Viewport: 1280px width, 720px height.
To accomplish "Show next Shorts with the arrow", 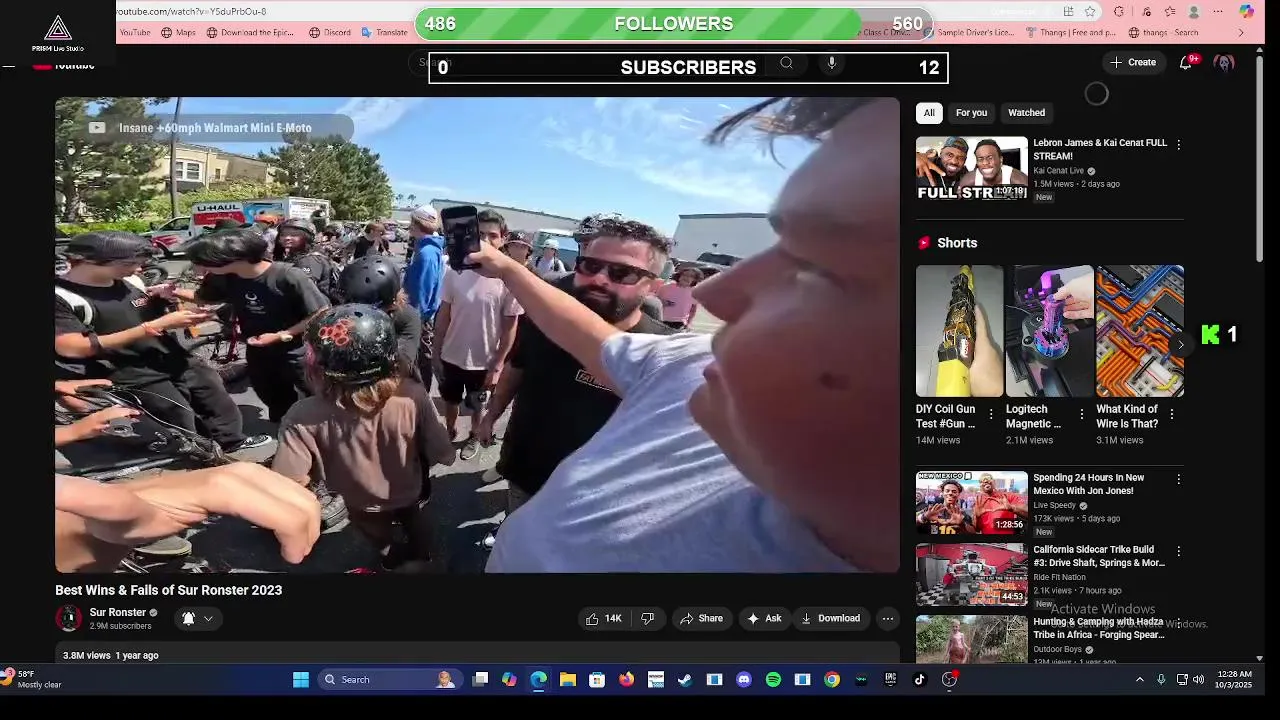I will coord(1180,345).
